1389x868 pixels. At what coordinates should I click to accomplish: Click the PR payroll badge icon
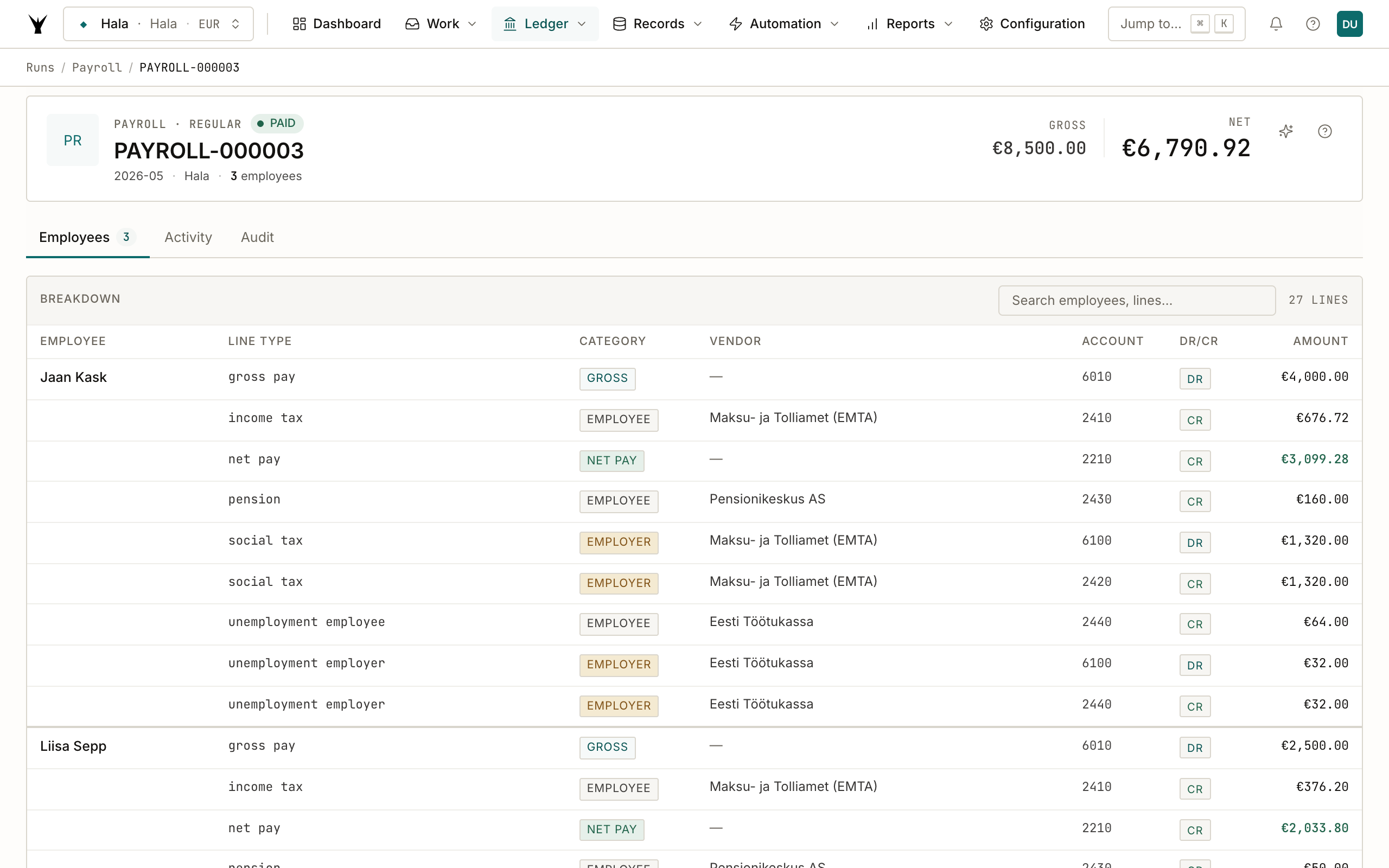(72, 140)
